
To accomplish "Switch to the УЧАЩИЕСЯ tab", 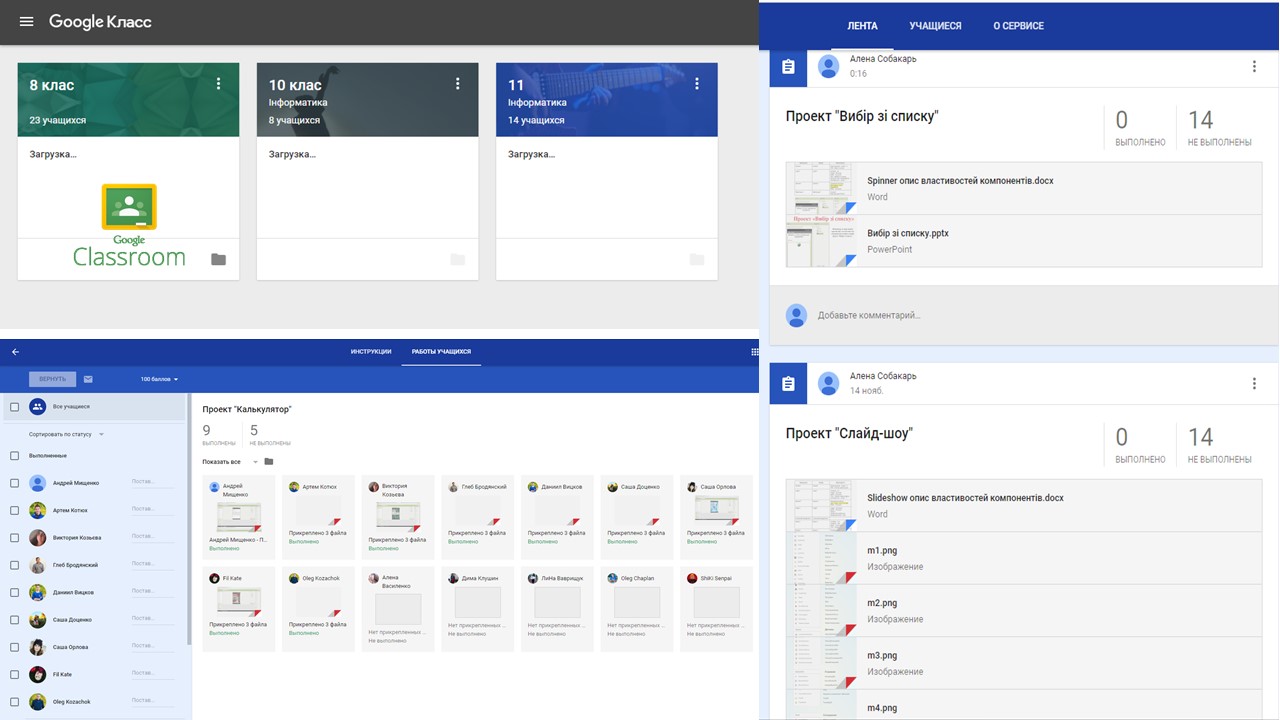I will point(935,26).
